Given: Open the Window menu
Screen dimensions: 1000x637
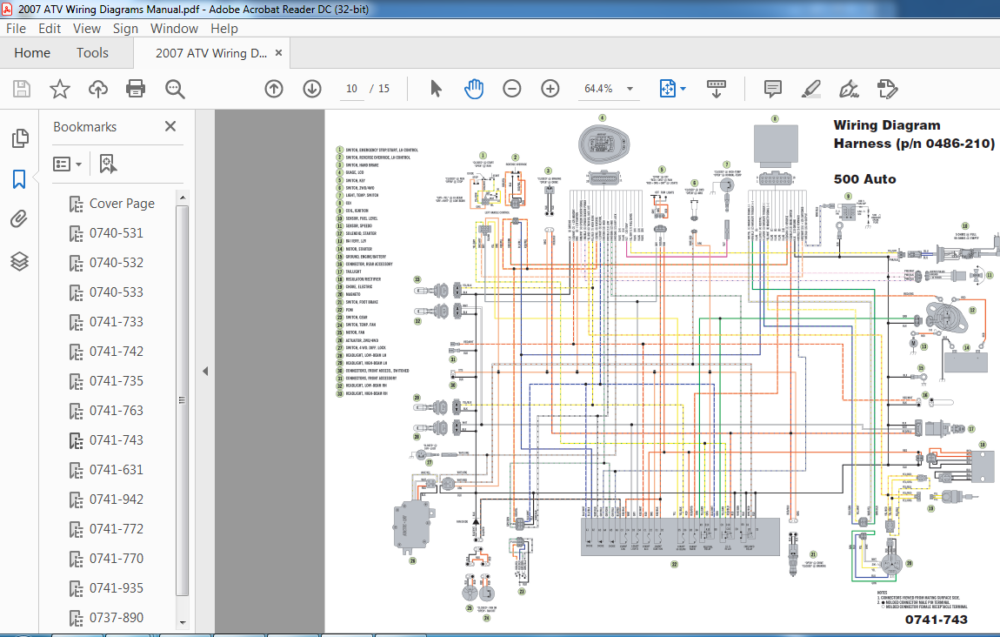Looking at the screenshot, I should coord(174,29).
